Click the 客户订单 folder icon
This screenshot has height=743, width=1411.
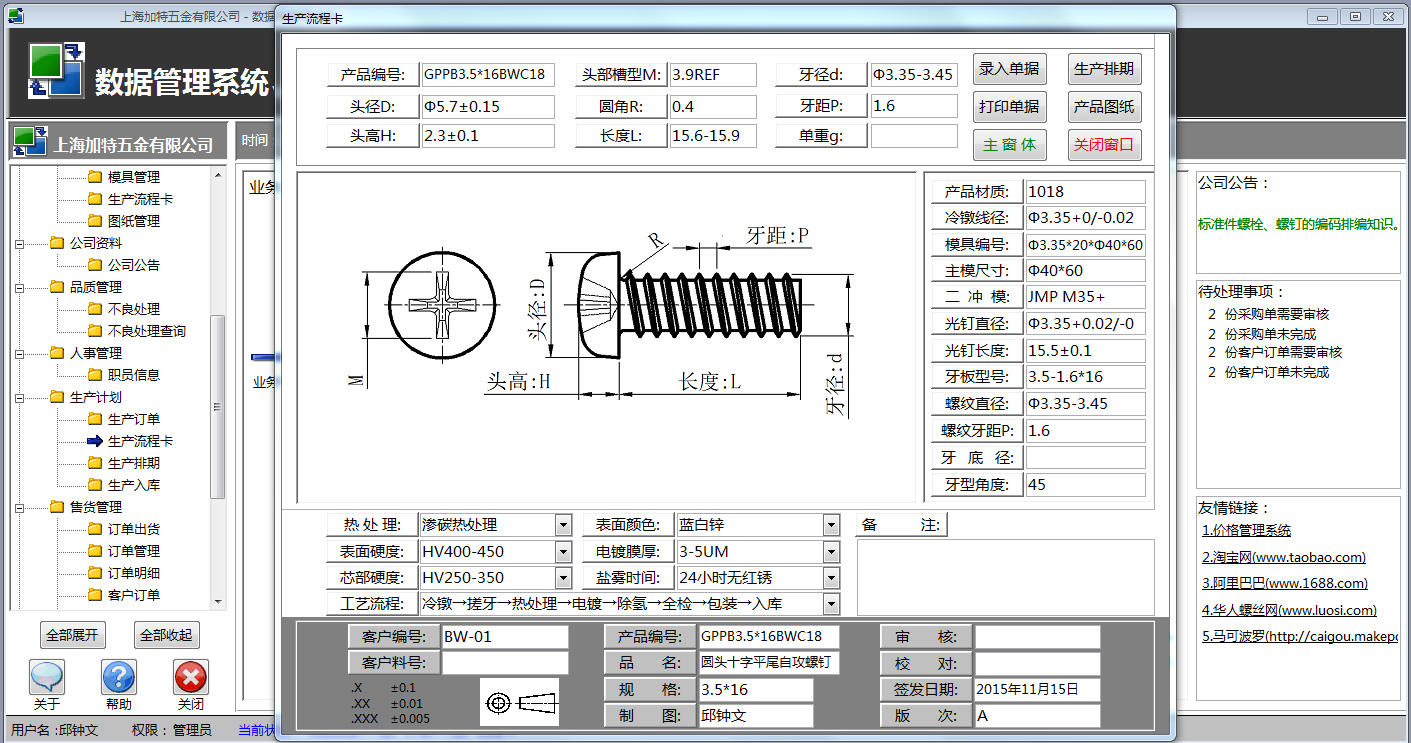(x=95, y=595)
